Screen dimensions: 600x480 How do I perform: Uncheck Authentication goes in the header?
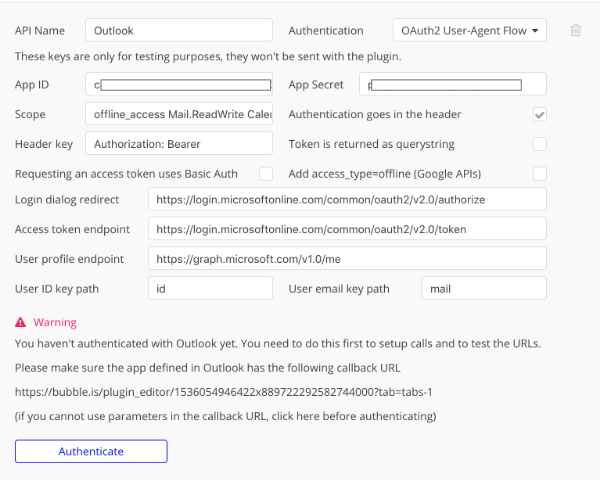(540, 115)
